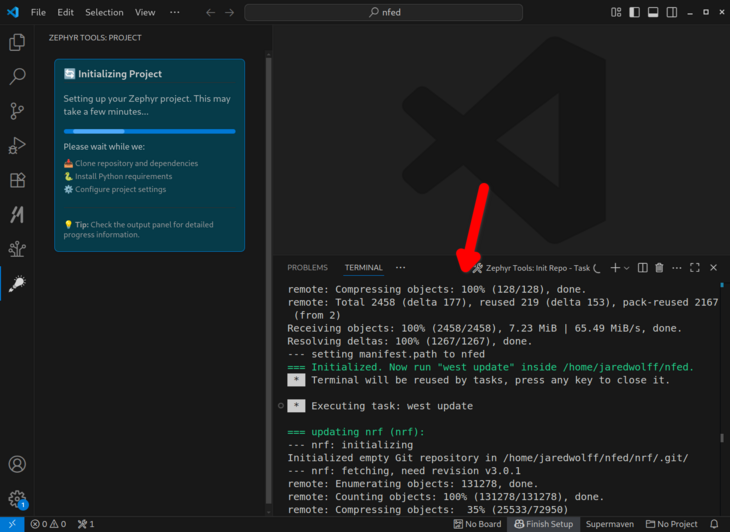Open the Accounts menu icon
Image resolution: width=730 pixels, height=532 pixels.
coord(17,464)
